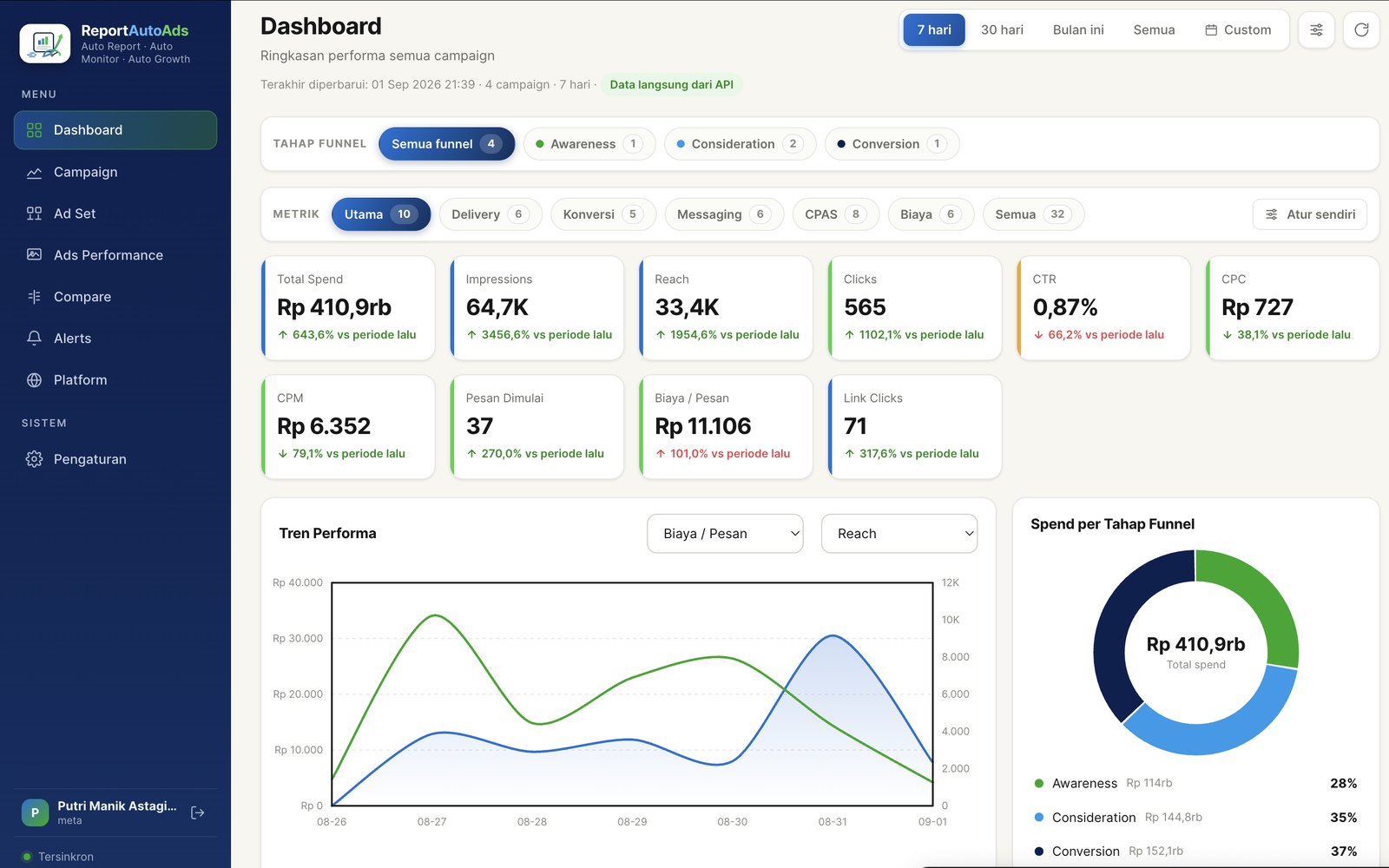Screen dimensions: 1389x868
Task: Click the CTR down-arrow trend icon
Action: click(1038, 334)
